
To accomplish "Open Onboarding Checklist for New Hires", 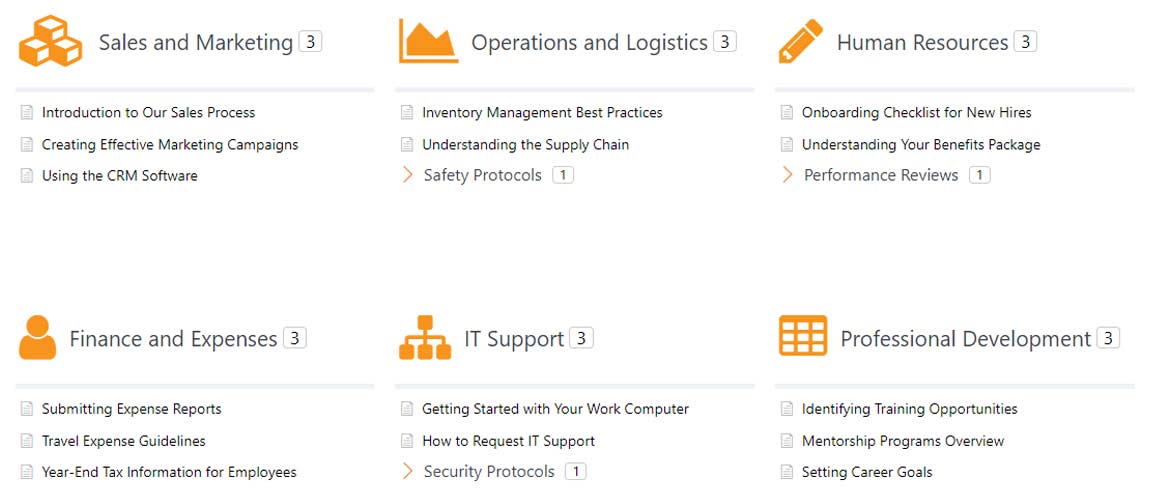I will (x=916, y=113).
